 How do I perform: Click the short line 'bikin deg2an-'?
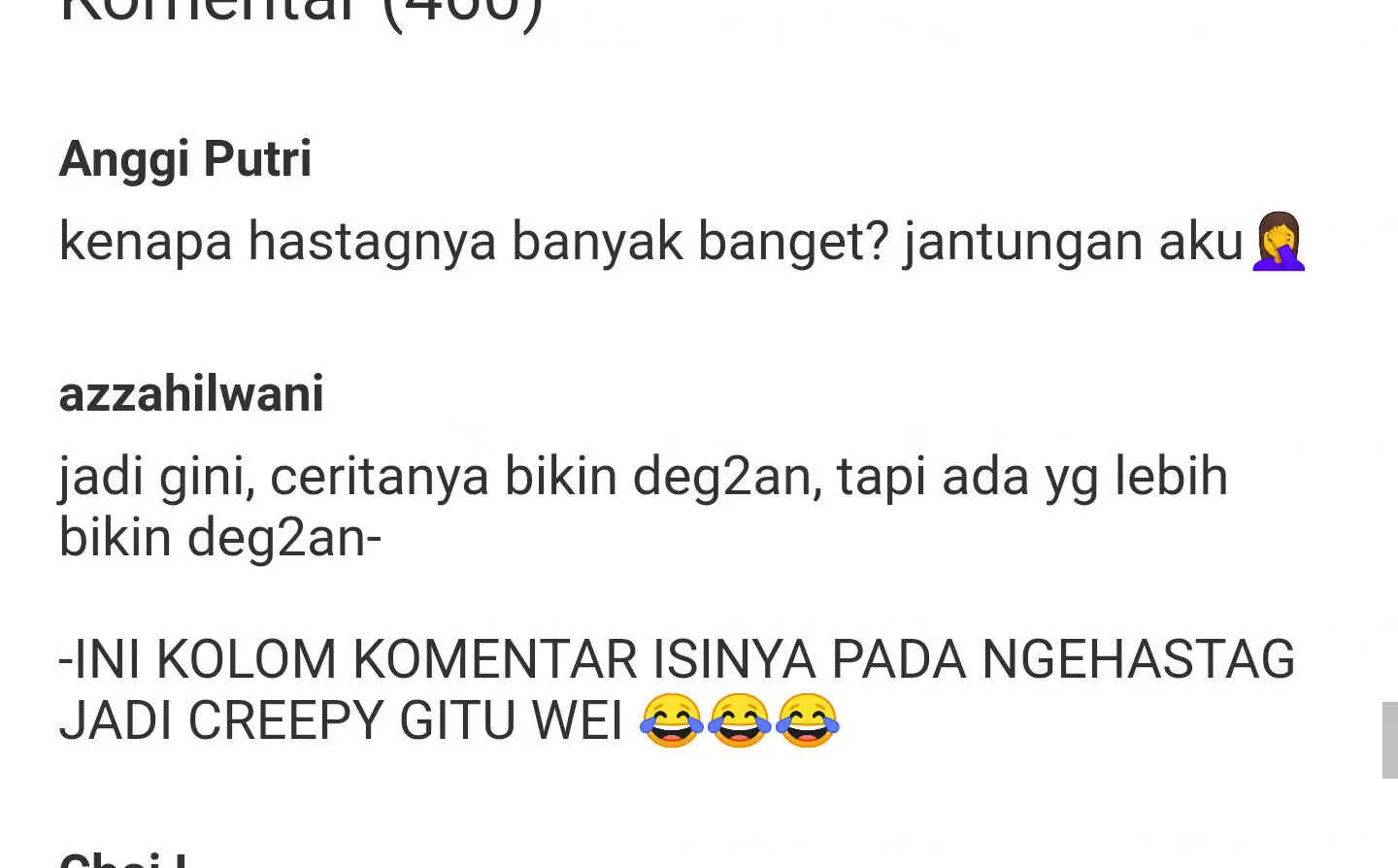(220, 537)
